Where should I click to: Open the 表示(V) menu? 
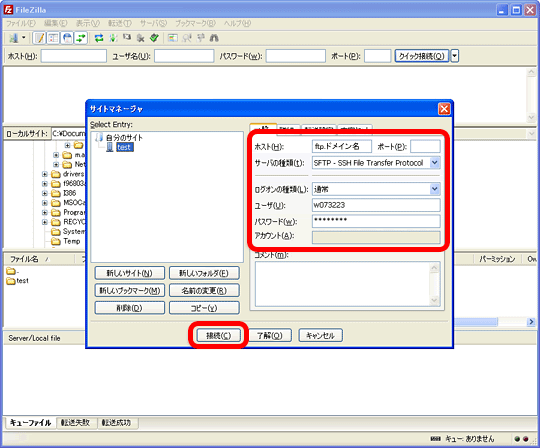88,23
